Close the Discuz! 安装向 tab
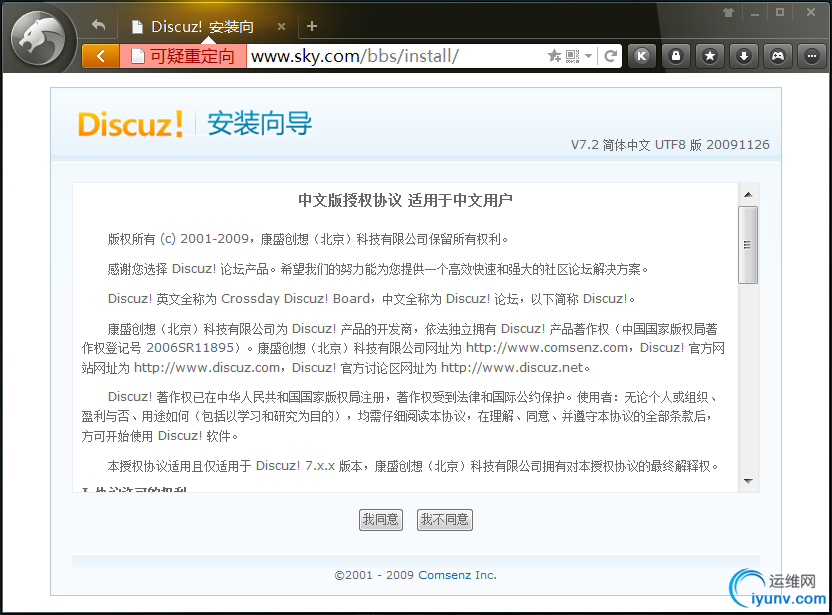Image resolution: width=832 pixels, height=615 pixels. click(281, 26)
